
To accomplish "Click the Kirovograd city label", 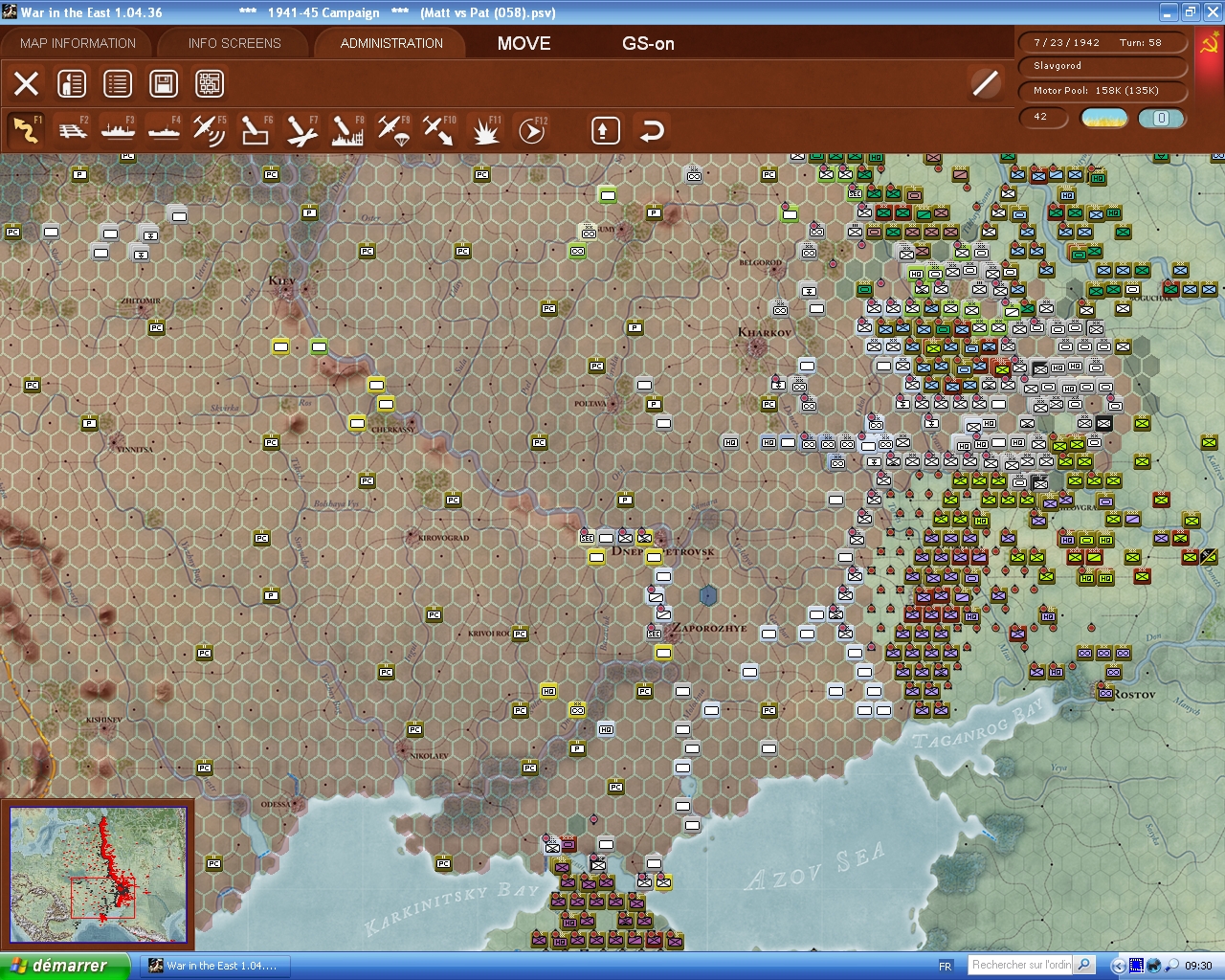I will [443, 538].
